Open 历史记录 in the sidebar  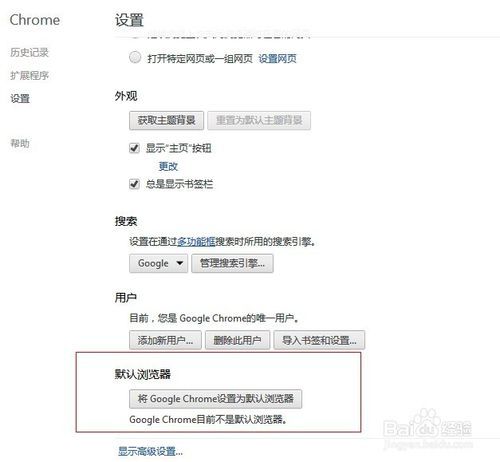29,52
